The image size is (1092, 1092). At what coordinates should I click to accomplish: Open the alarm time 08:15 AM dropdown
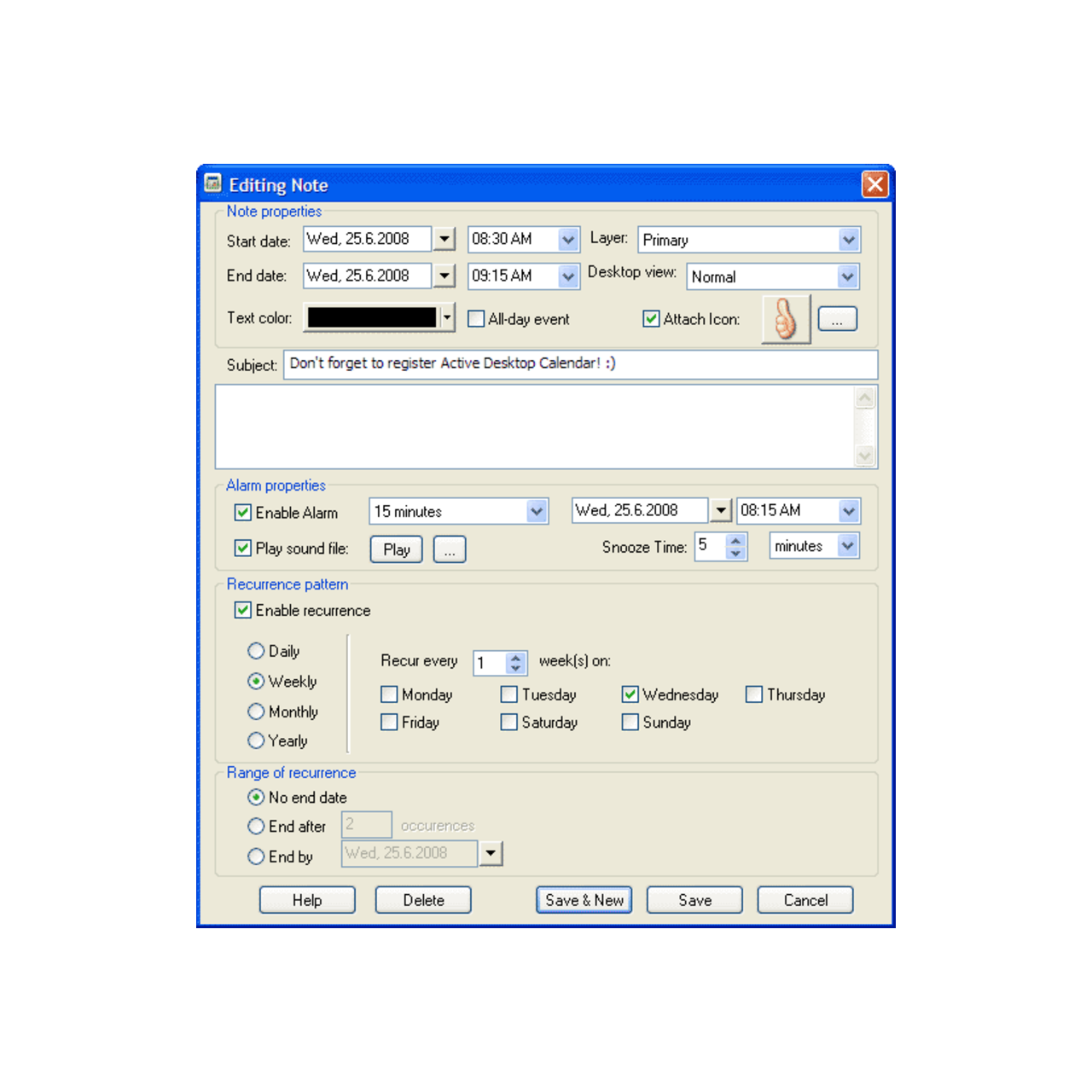[x=848, y=511]
